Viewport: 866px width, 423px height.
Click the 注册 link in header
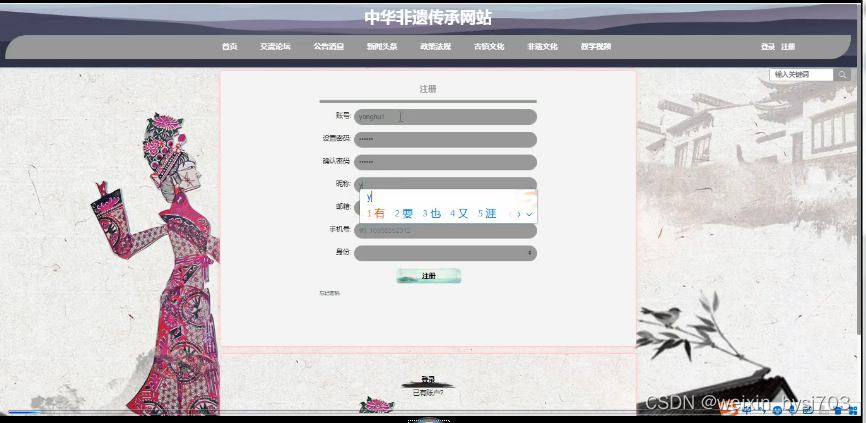(788, 47)
